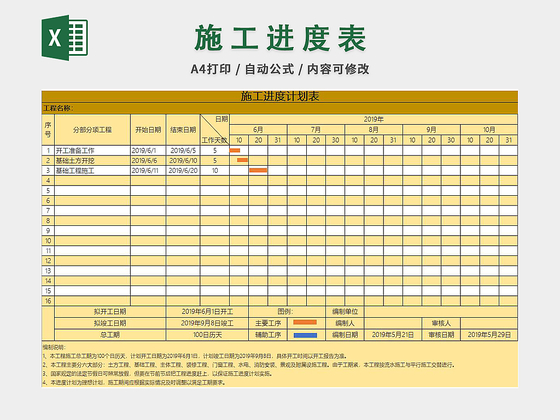This screenshot has width=560, height=420.
Task: Click the start date 2019/6/11
Action: pyautogui.click(x=148, y=170)
